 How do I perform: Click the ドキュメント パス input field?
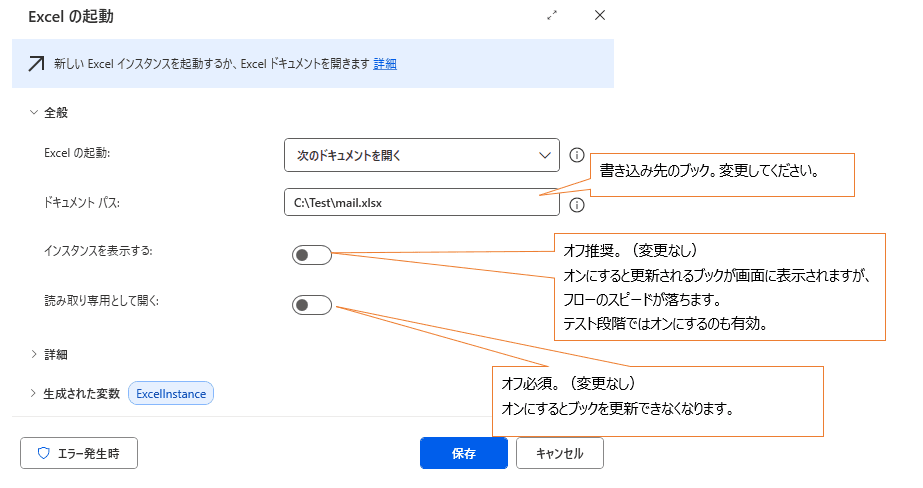pos(421,202)
